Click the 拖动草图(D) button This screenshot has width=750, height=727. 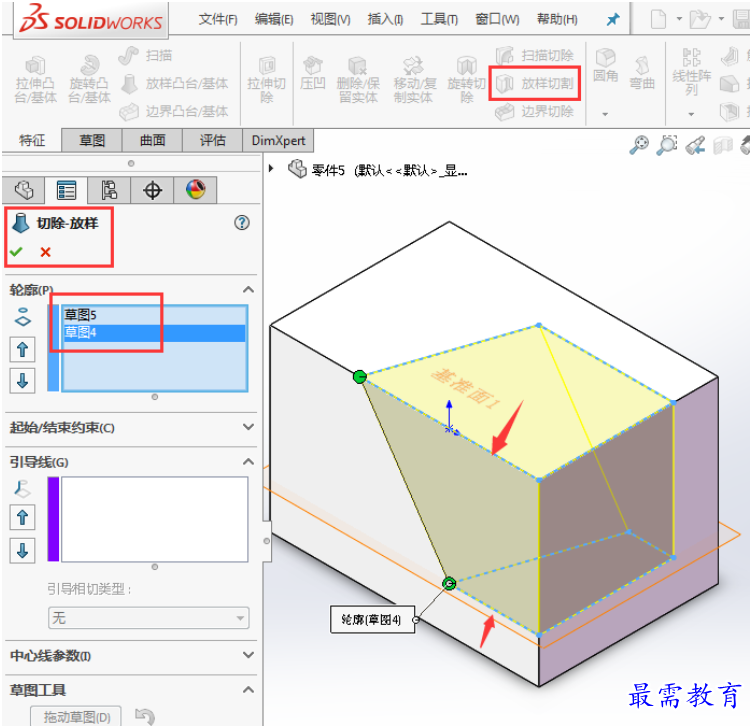[x=77, y=717]
